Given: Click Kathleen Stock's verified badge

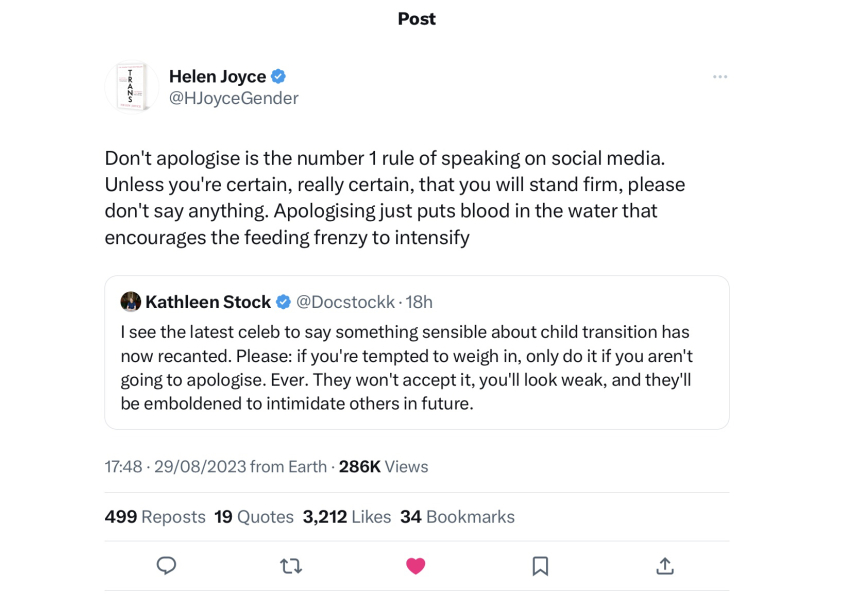Looking at the screenshot, I should (284, 302).
